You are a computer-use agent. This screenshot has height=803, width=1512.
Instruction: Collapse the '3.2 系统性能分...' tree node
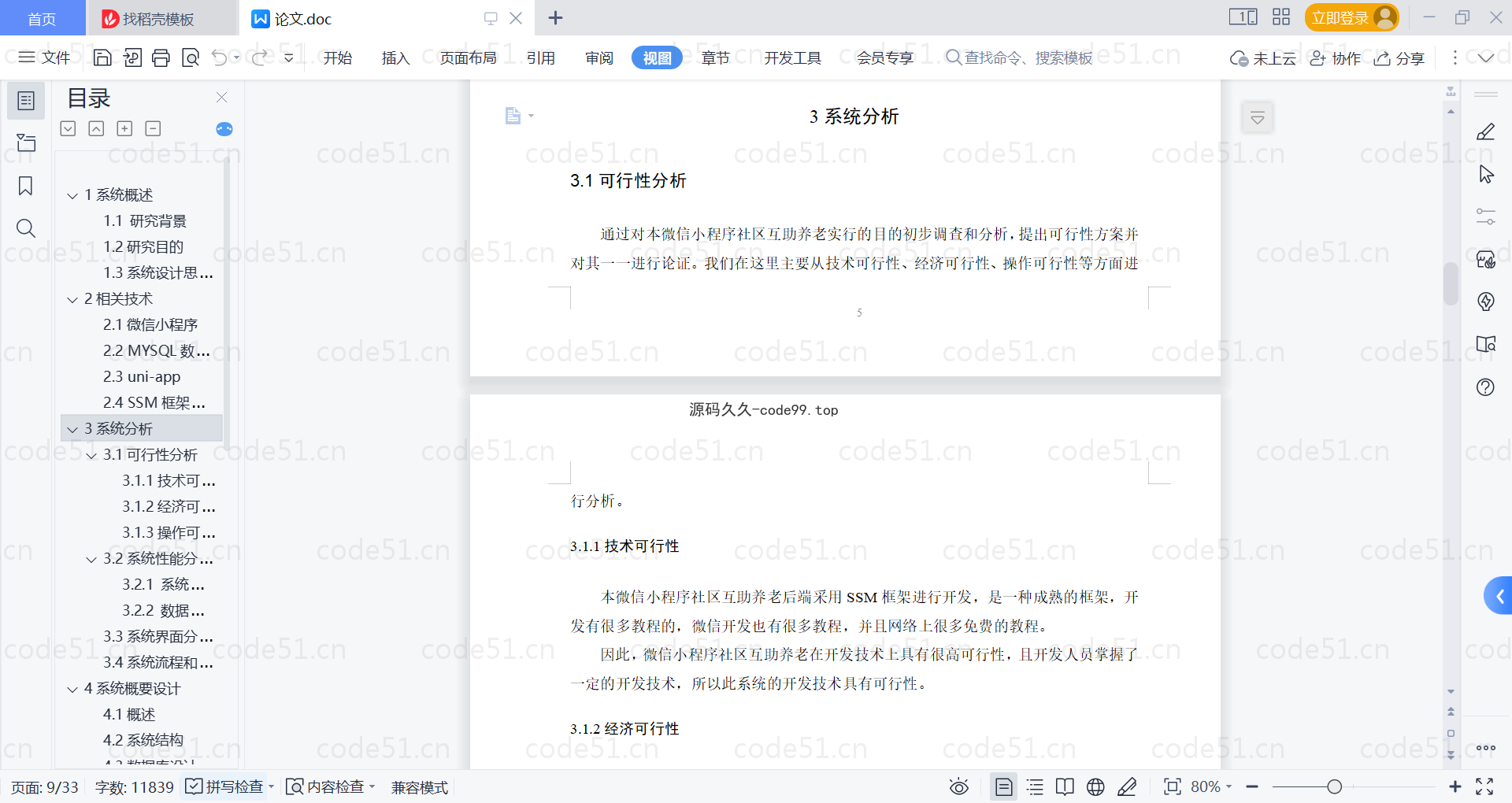(91, 559)
